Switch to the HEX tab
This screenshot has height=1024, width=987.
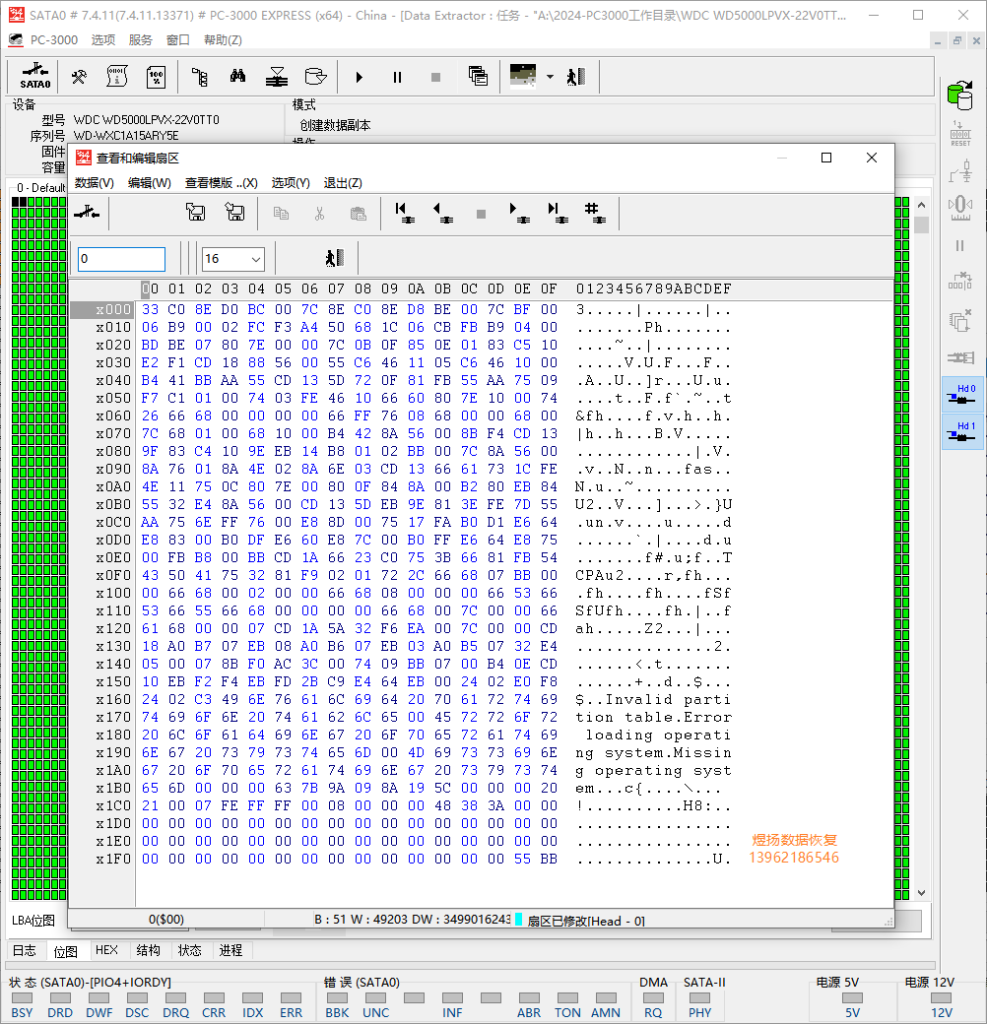[106, 950]
